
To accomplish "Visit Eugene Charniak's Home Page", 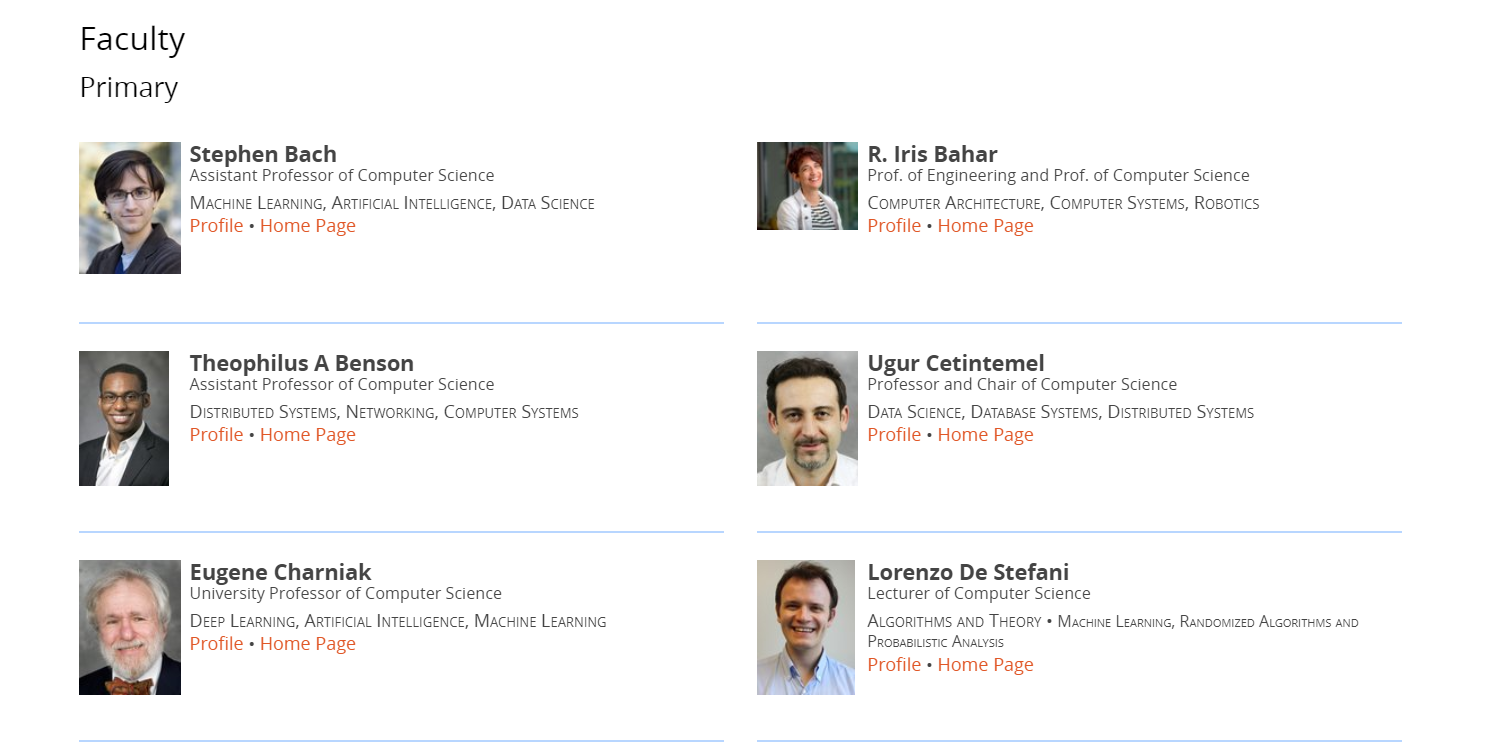I will click(x=308, y=644).
